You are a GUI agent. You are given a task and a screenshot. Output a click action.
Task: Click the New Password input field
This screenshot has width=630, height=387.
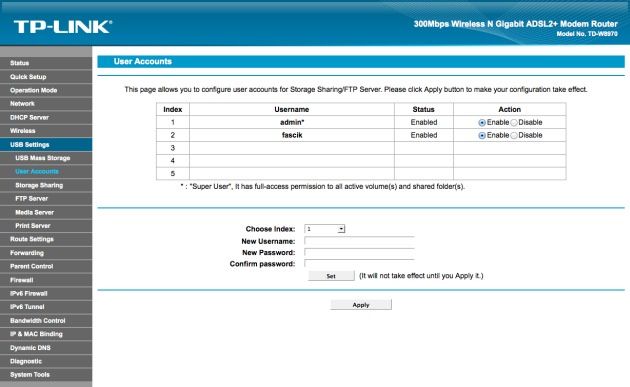(x=359, y=252)
